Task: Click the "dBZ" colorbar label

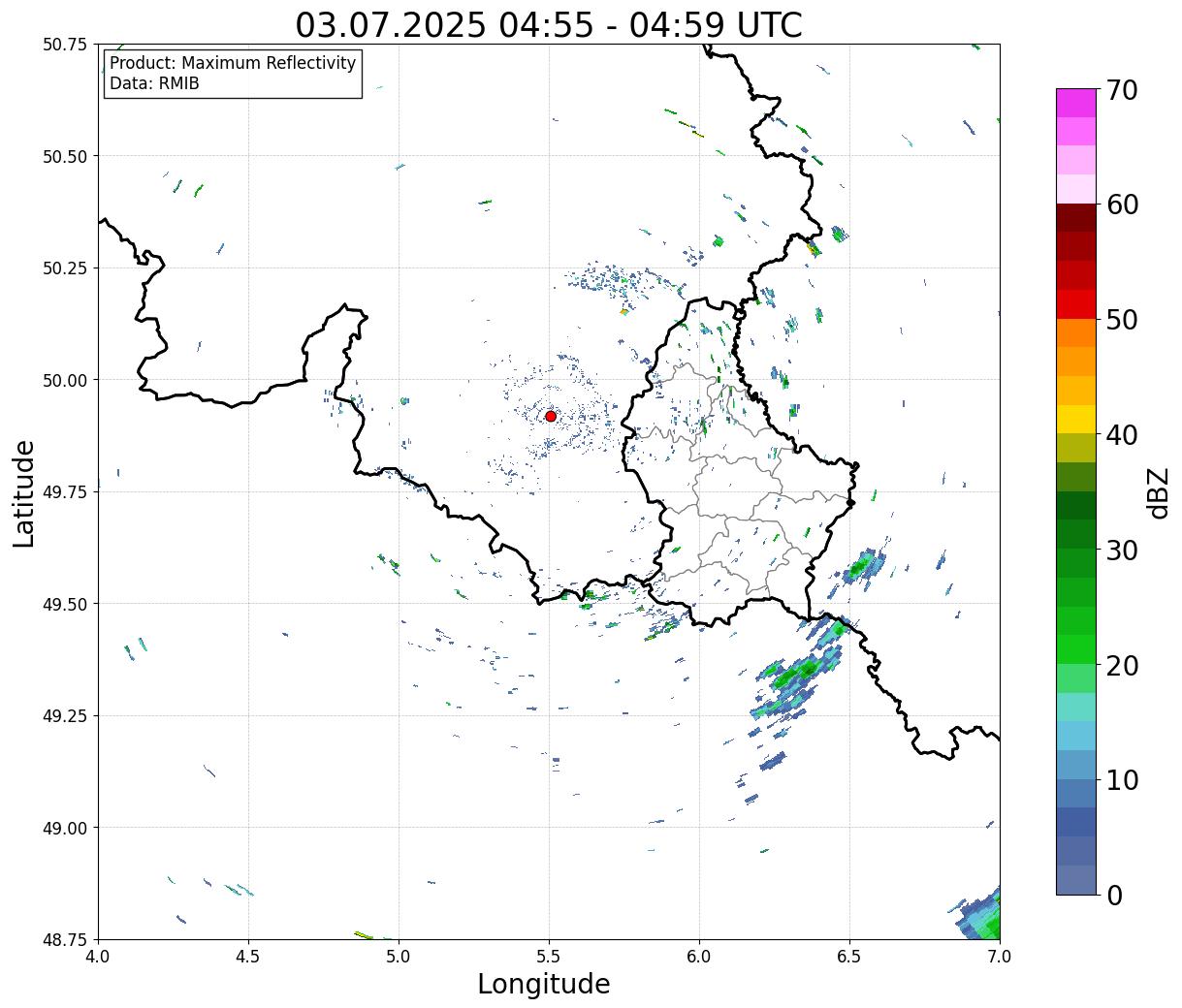Action: coord(1158,493)
